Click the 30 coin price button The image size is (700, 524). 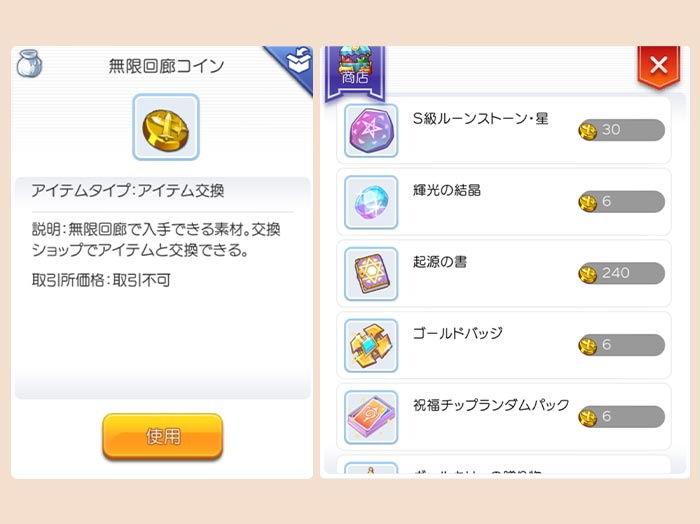pyautogui.click(x=621, y=130)
